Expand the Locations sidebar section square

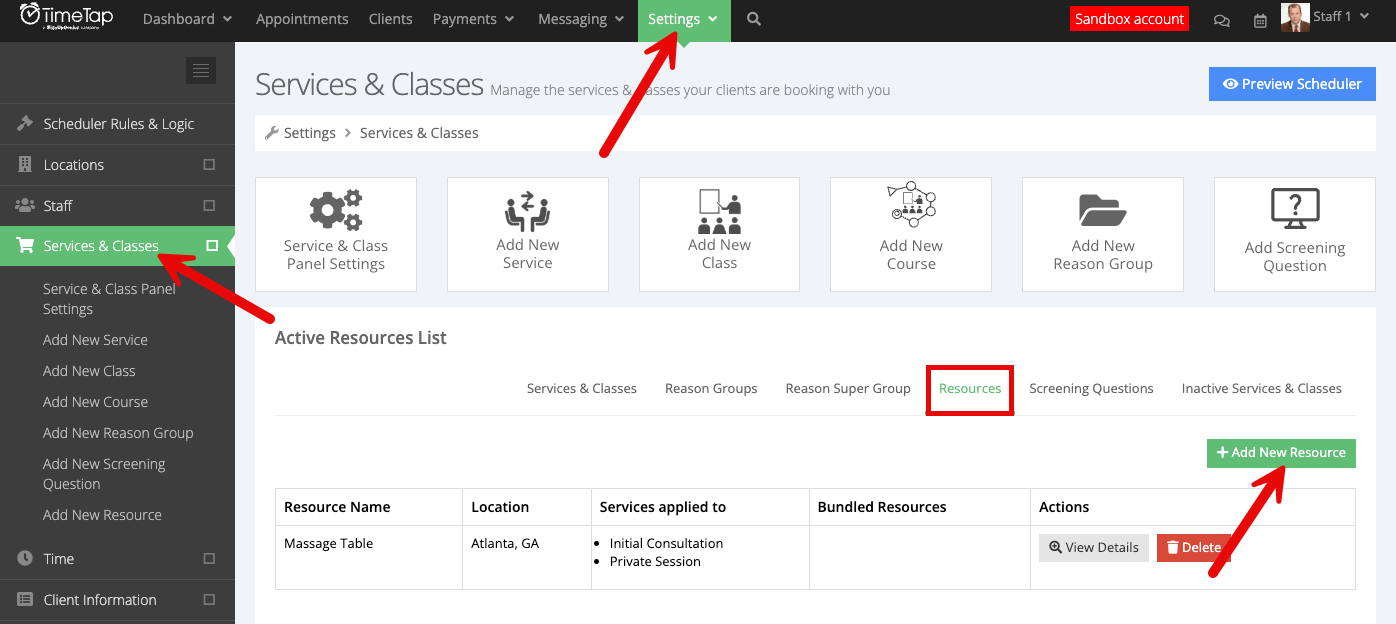click(209, 164)
